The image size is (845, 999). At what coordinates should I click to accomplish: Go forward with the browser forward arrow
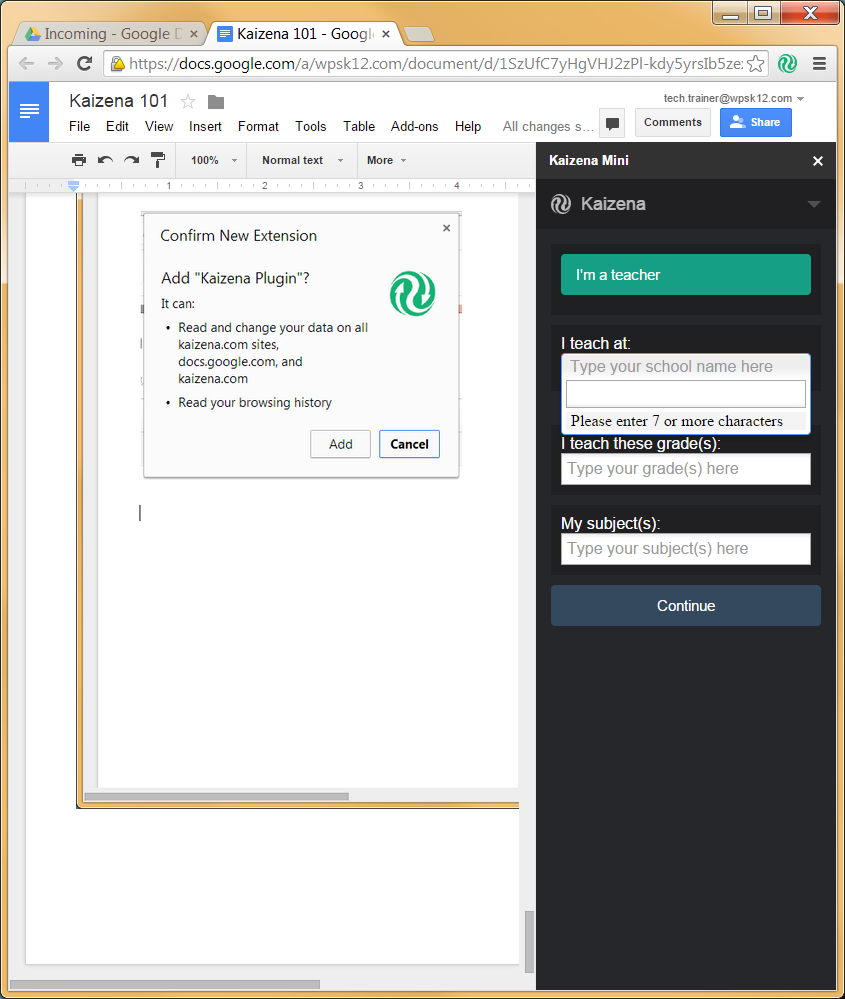[56, 63]
